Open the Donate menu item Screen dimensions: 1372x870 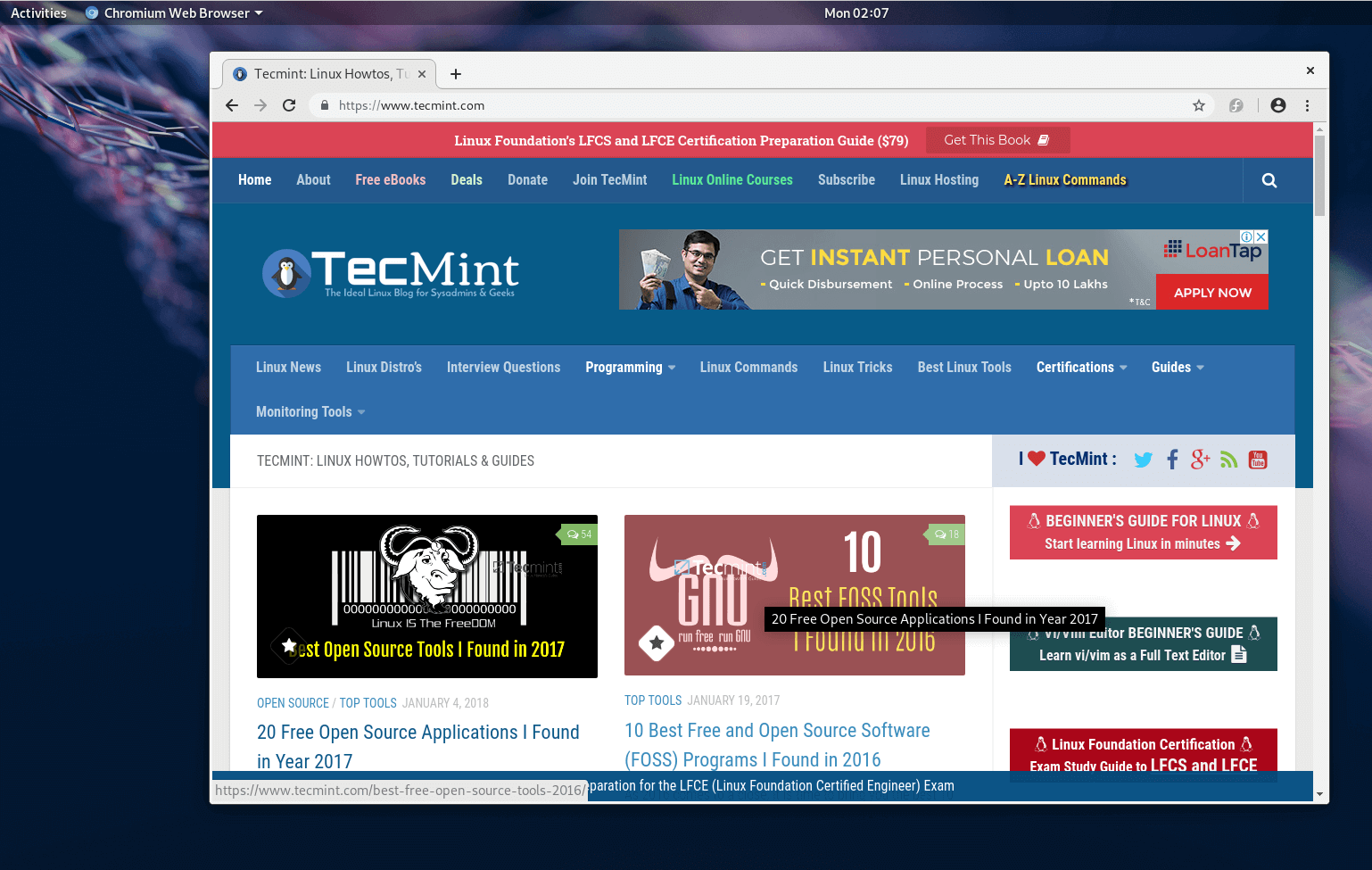click(x=527, y=180)
